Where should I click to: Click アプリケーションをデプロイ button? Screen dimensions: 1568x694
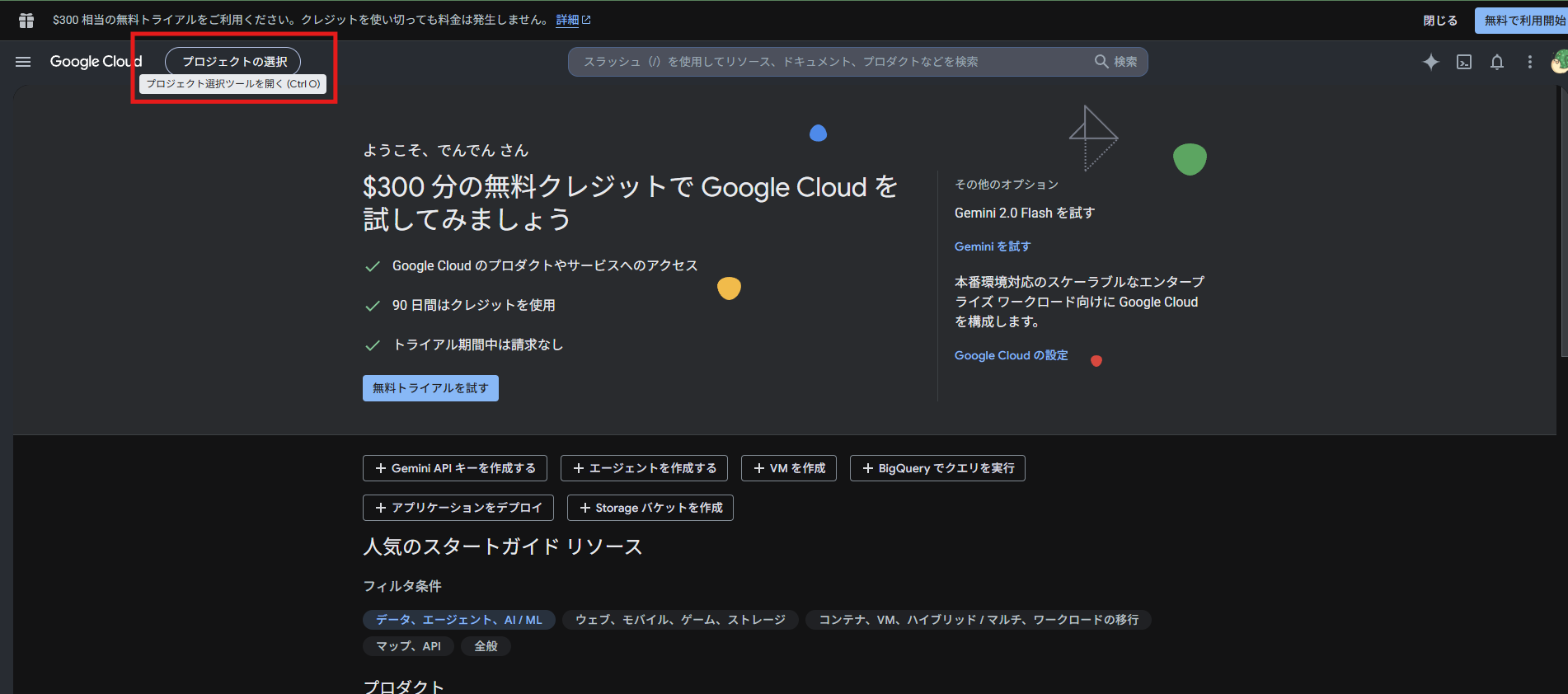(x=458, y=508)
